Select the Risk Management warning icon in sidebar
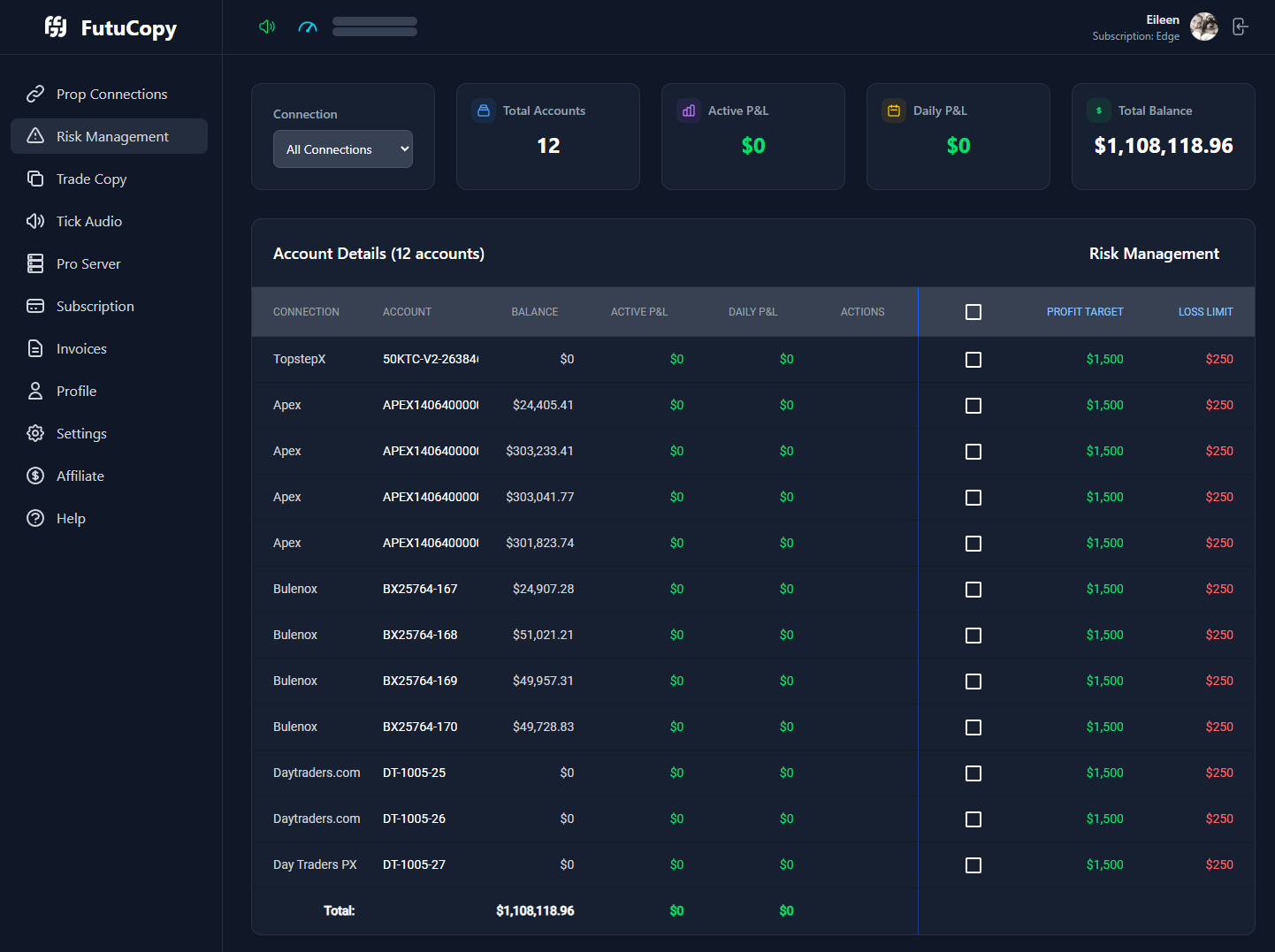Viewport: 1275px width, 952px height. (x=35, y=135)
